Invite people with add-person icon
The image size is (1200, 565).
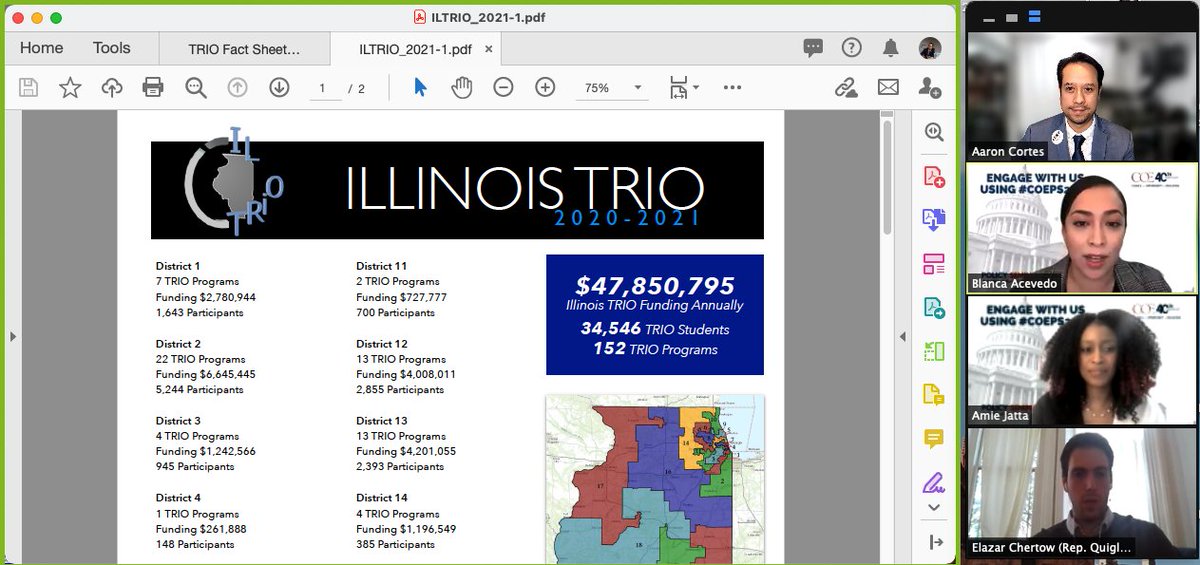pos(929,88)
